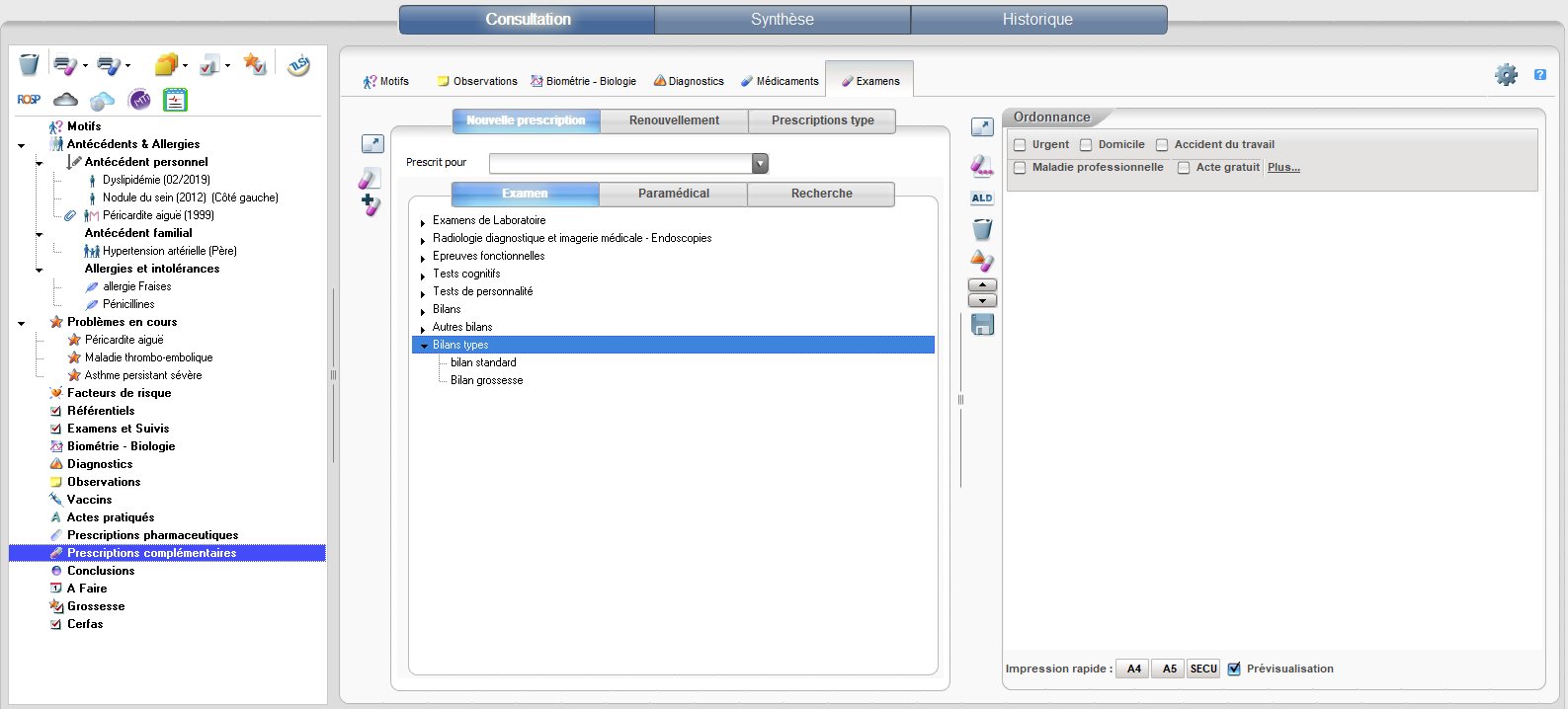Click the floppy disk save icon

point(982,325)
